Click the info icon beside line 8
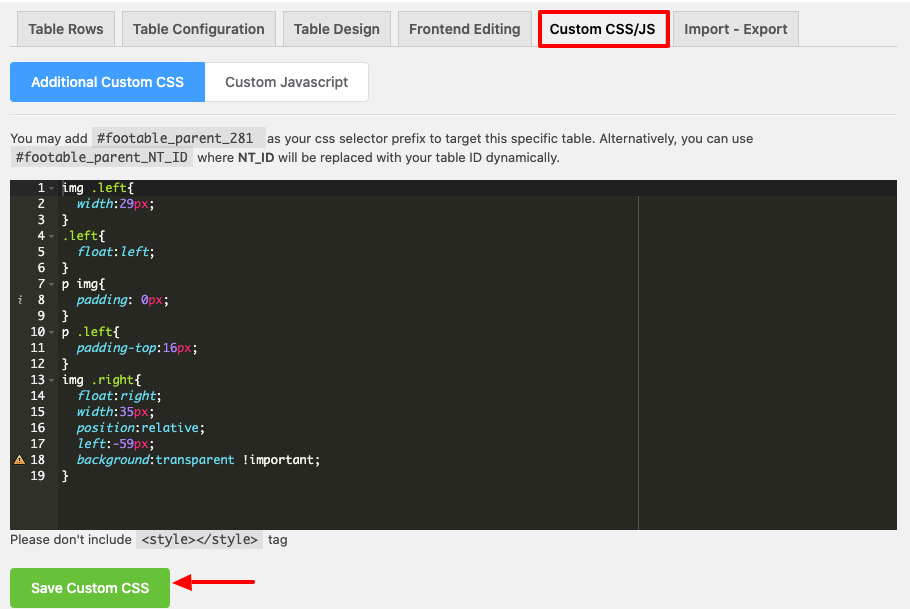910x609 pixels. pyautogui.click(x=19, y=300)
